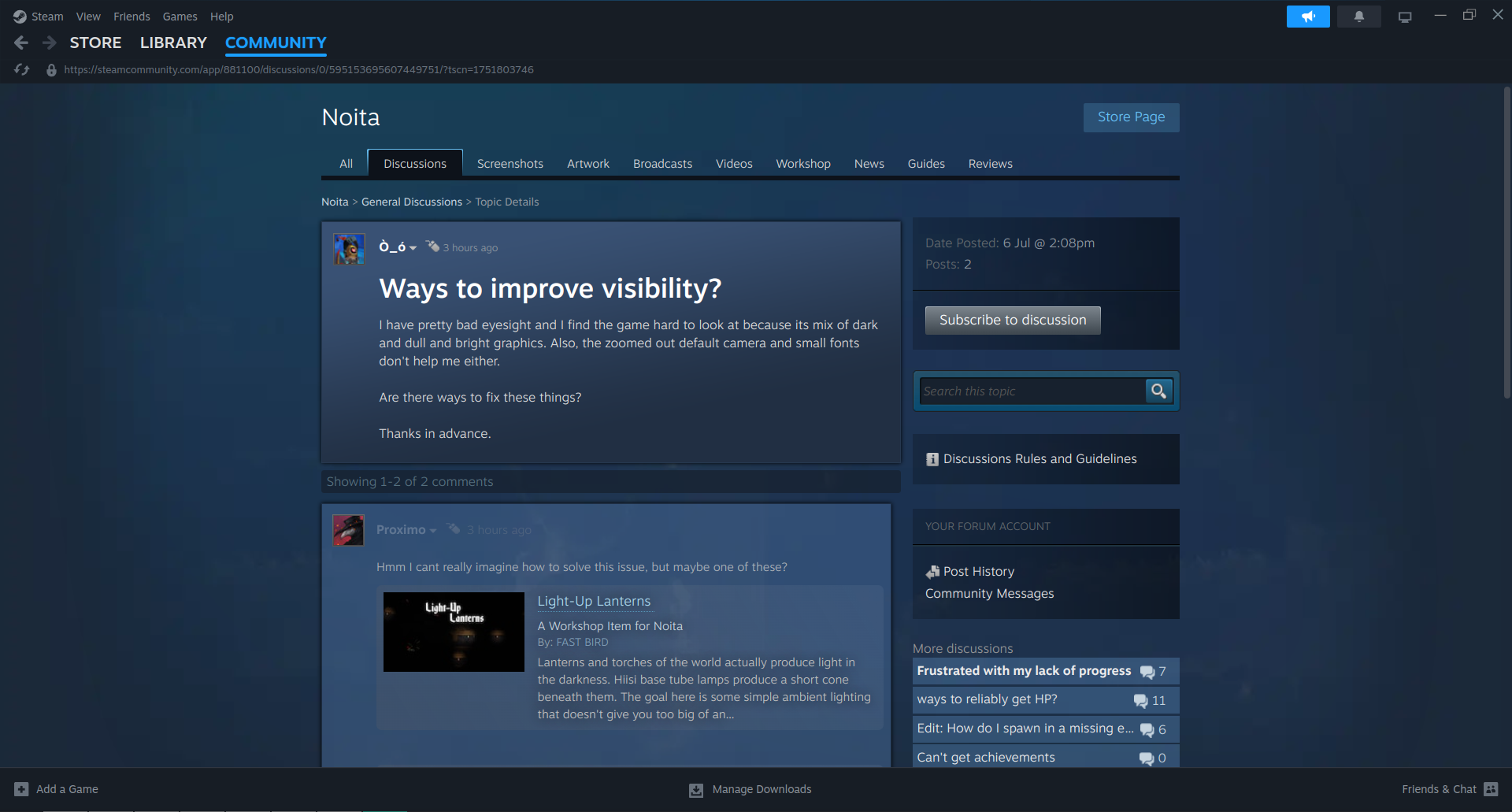Open the Steam menu
1512x812 pixels.
pos(47,17)
